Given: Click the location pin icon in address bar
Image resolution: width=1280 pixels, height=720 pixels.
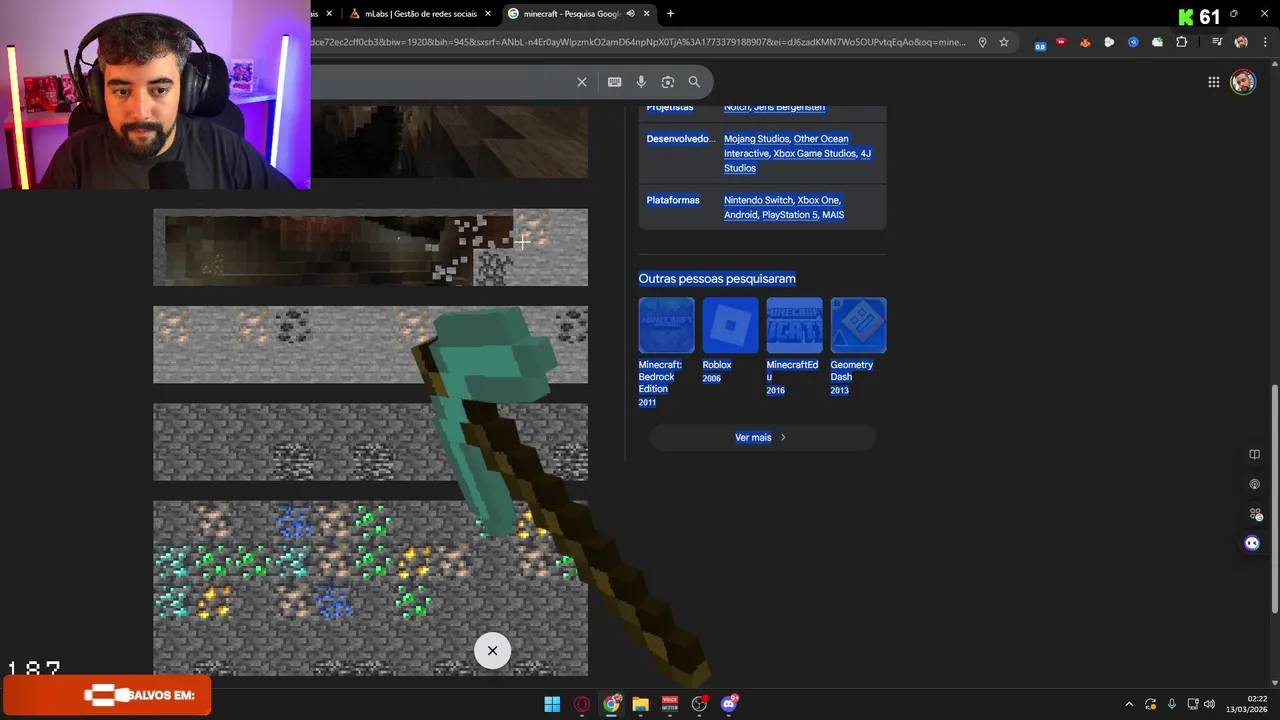Looking at the screenshot, I should click(x=982, y=42).
